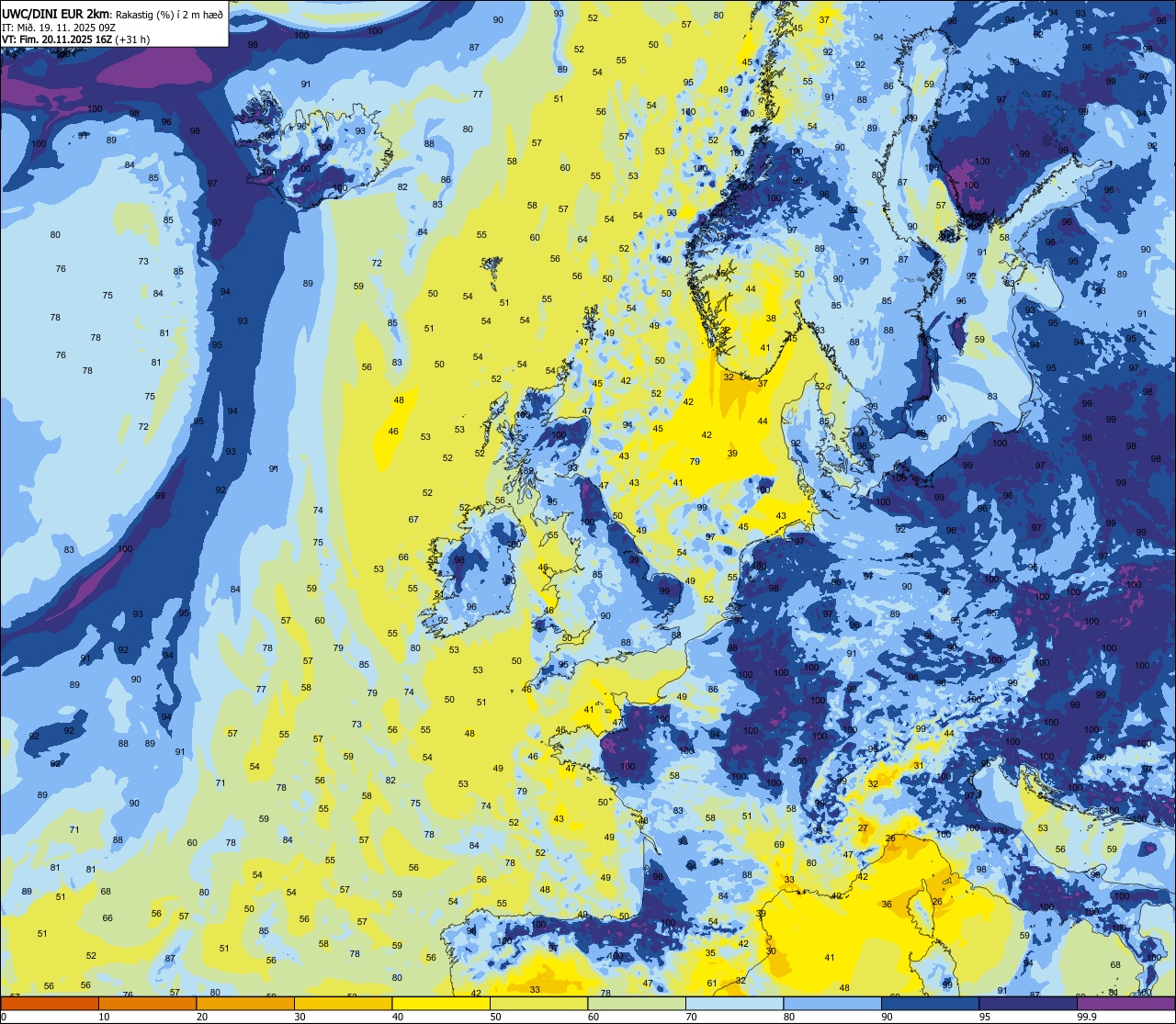The width and height of the screenshot is (1176, 1024).
Task: Click the 60–70% light green legend swatch
Action: pos(637,1004)
